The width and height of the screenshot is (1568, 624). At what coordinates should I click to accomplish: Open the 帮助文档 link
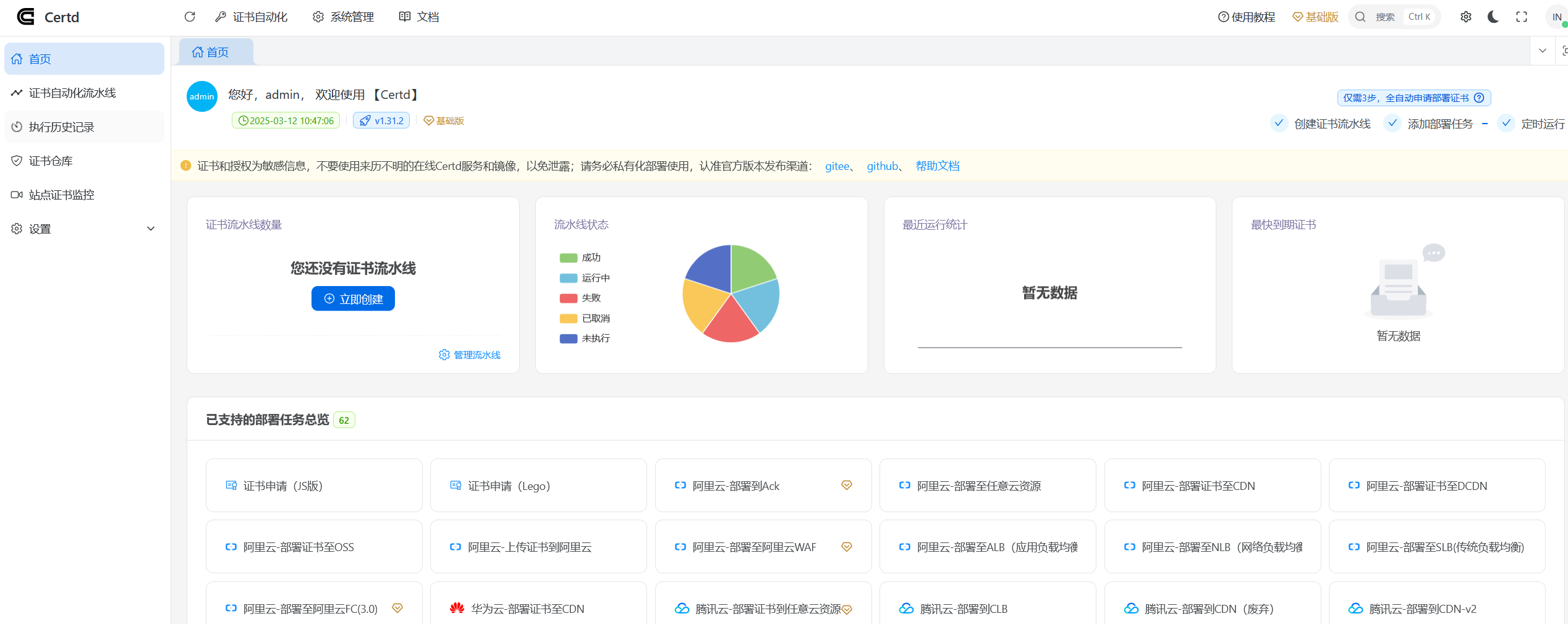[x=938, y=166]
